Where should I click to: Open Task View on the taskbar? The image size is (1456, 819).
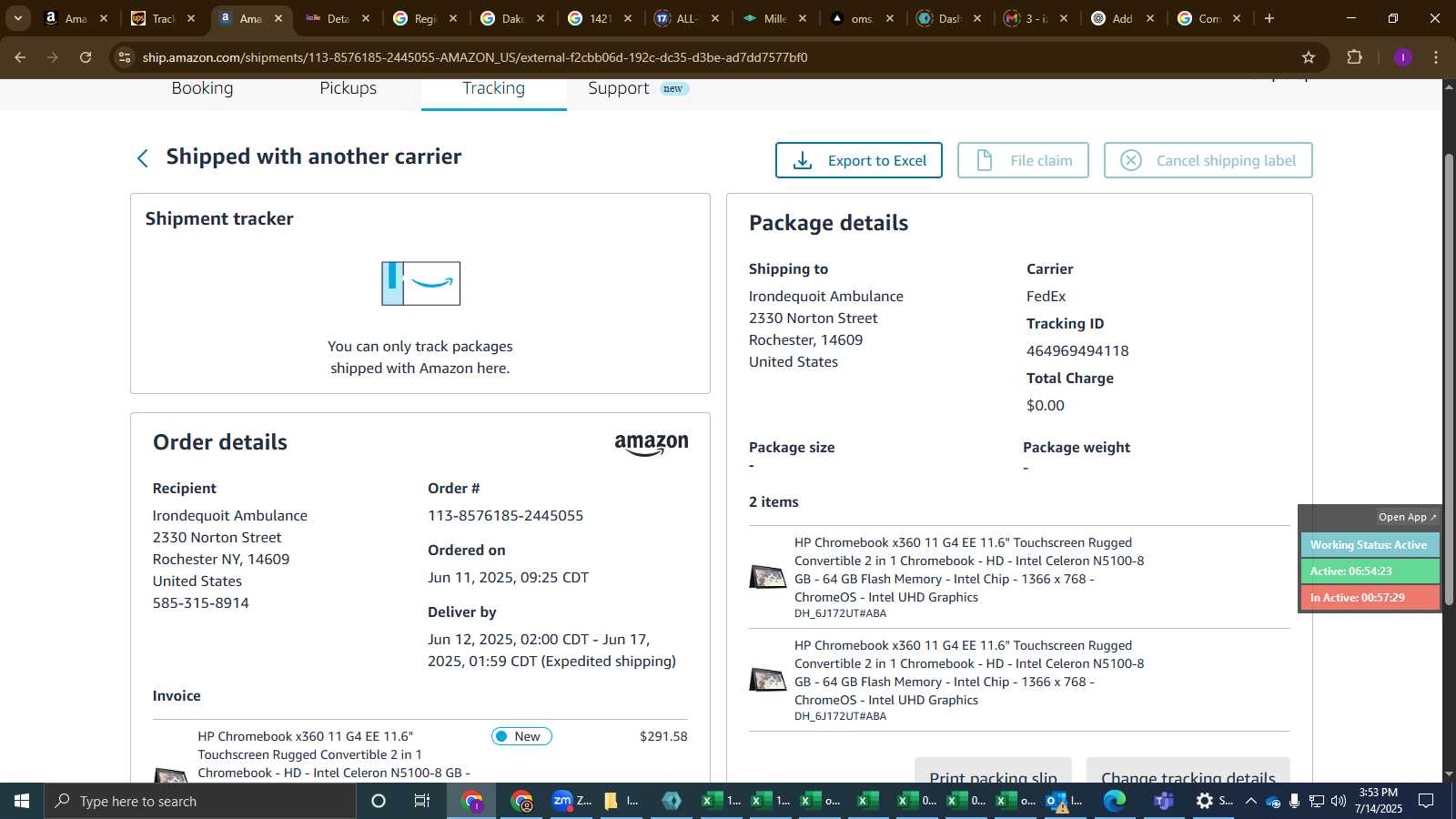[x=422, y=801]
